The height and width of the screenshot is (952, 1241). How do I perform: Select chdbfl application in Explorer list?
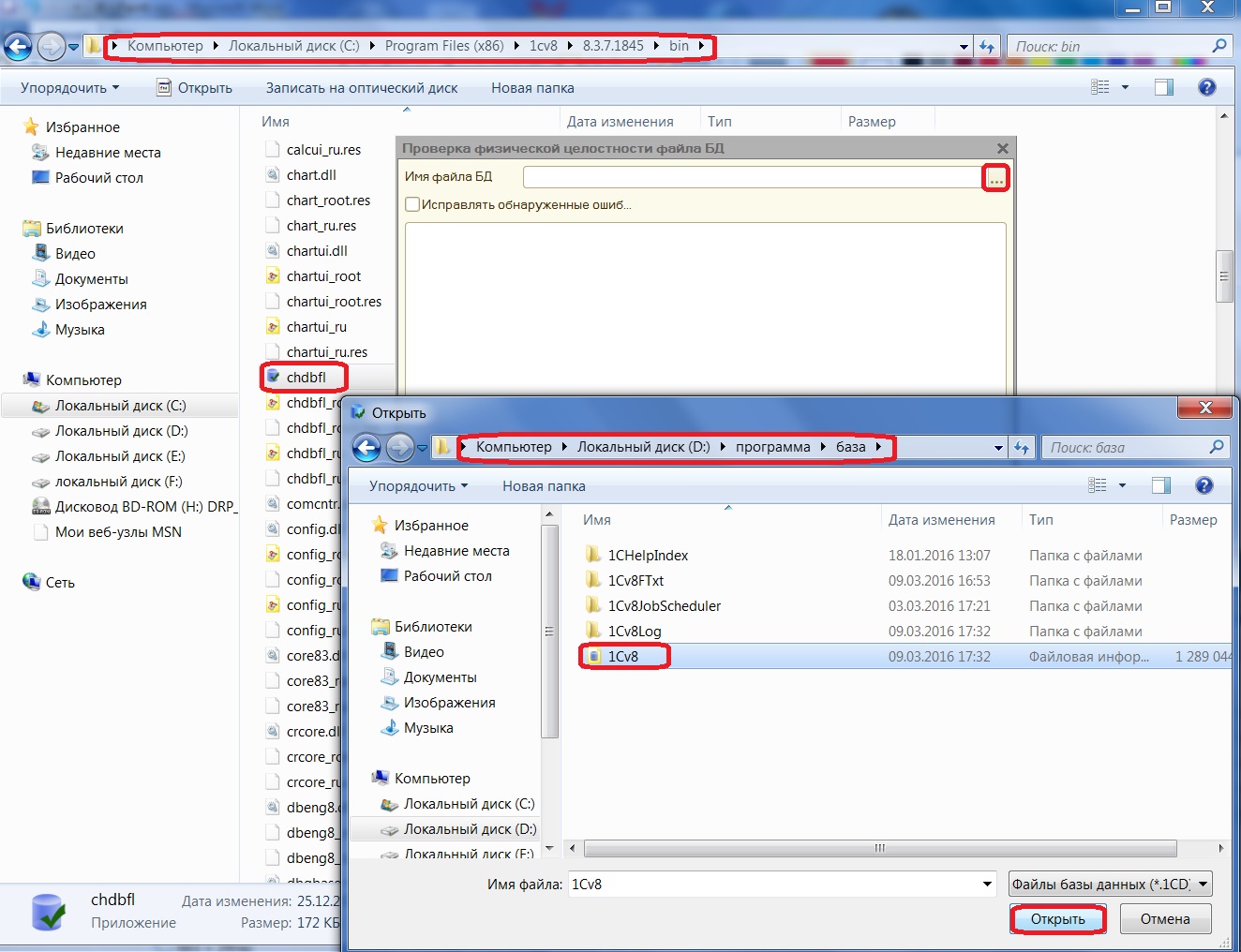coord(306,377)
